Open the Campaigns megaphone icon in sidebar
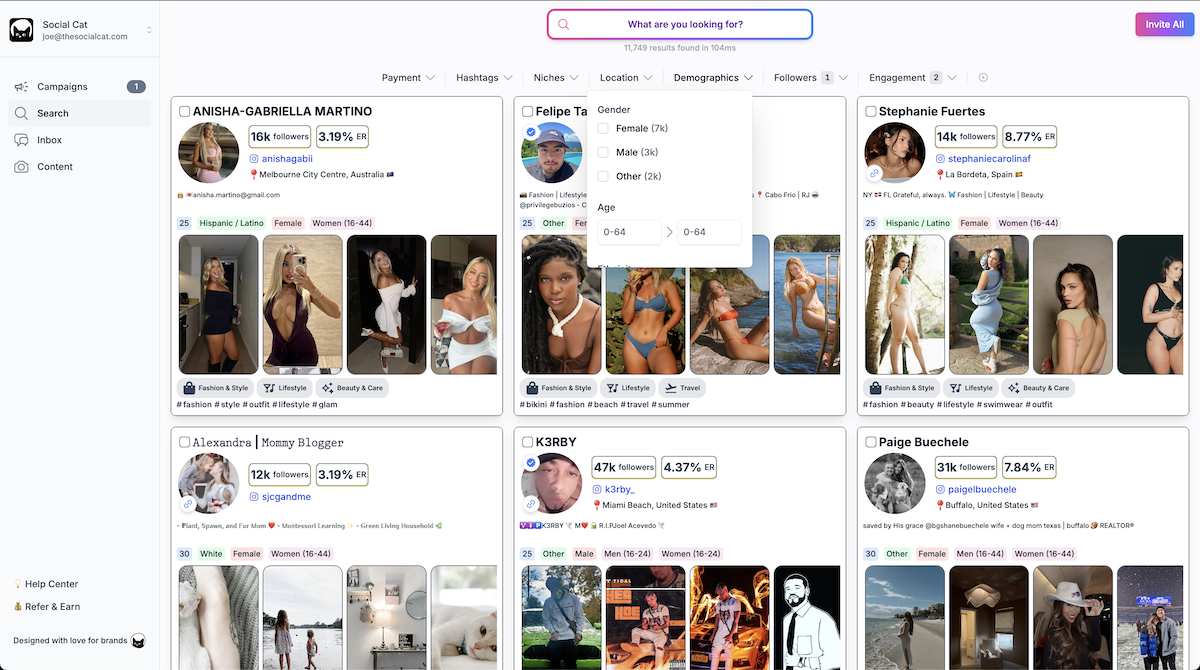The image size is (1200, 670). (21, 87)
